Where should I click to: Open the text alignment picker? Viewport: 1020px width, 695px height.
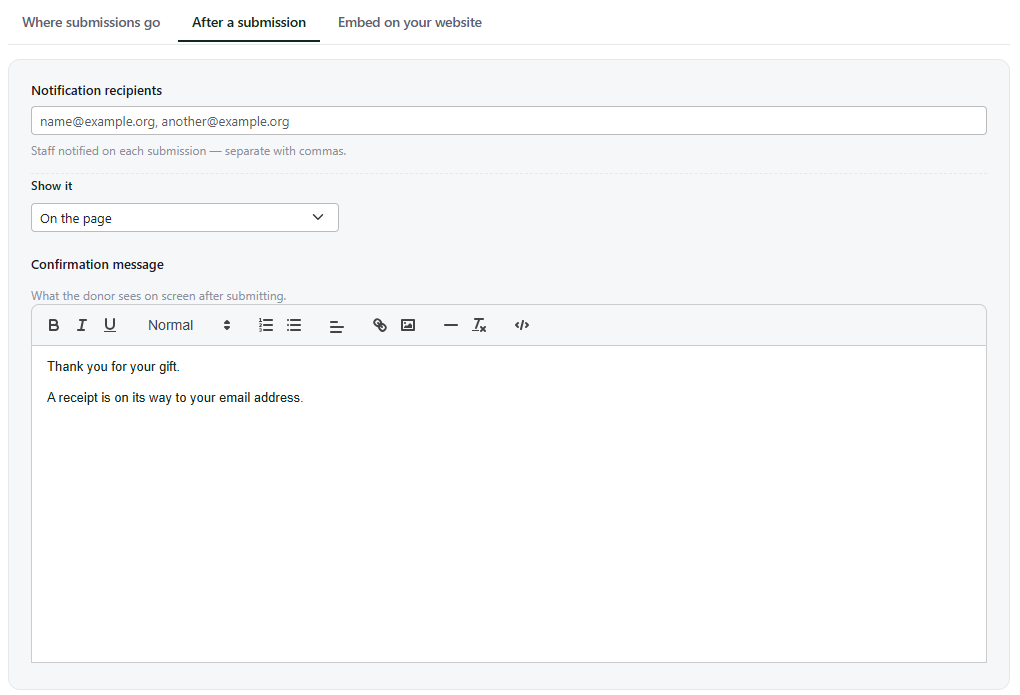point(336,325)
